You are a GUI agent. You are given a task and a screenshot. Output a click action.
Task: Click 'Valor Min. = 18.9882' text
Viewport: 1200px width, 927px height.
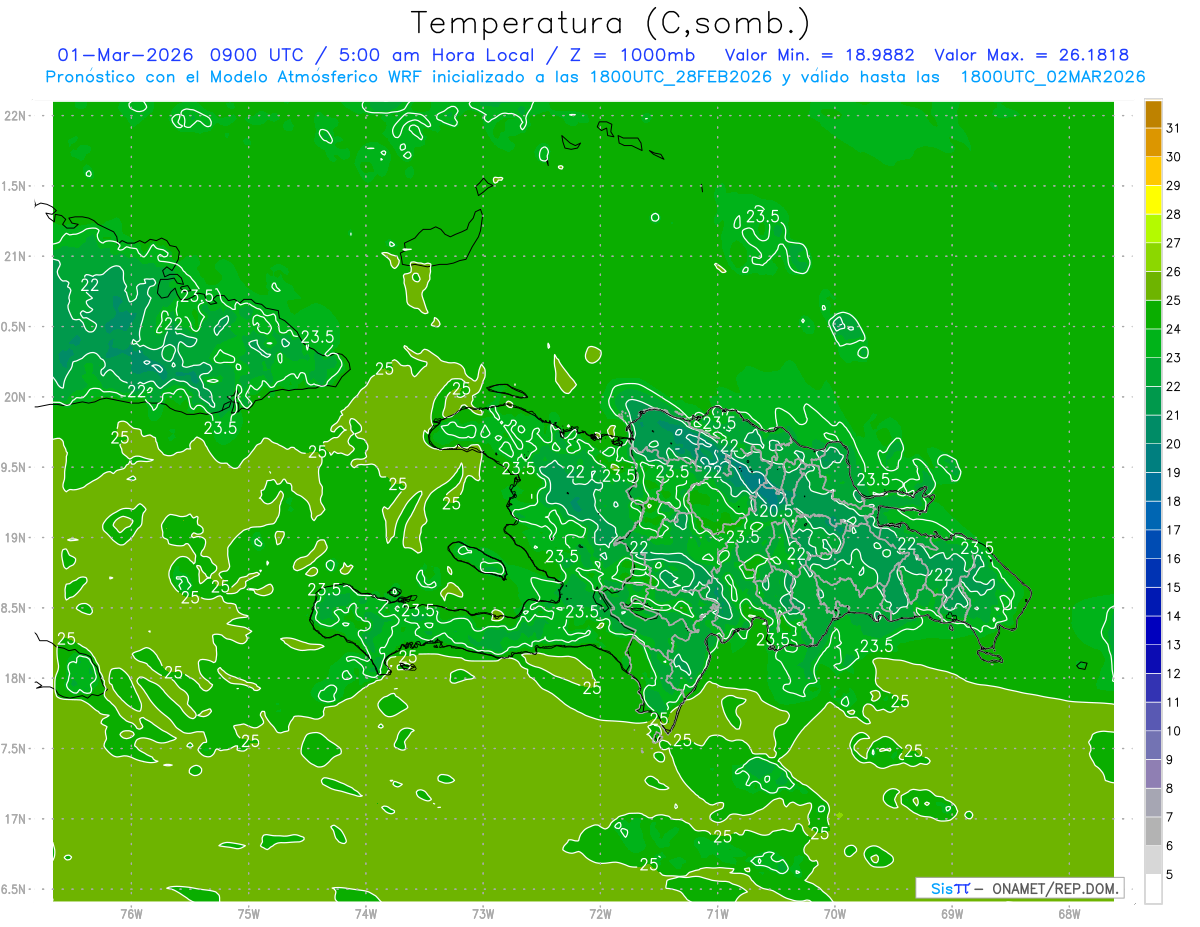pos(819,55)
